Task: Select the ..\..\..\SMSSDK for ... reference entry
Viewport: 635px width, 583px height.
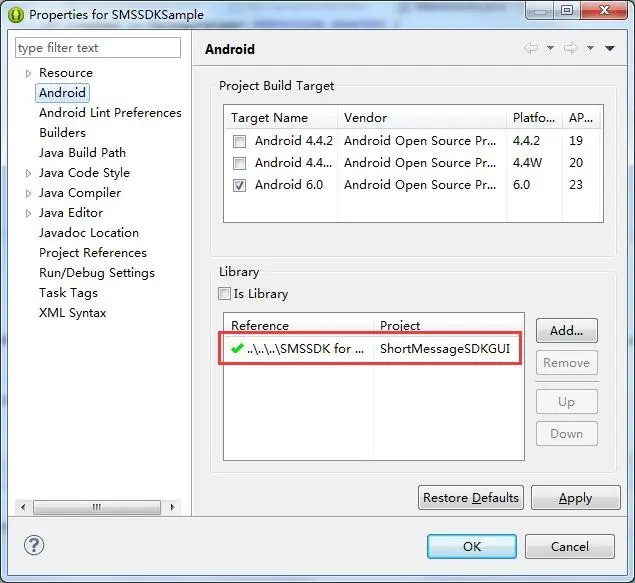Action: 305,348
